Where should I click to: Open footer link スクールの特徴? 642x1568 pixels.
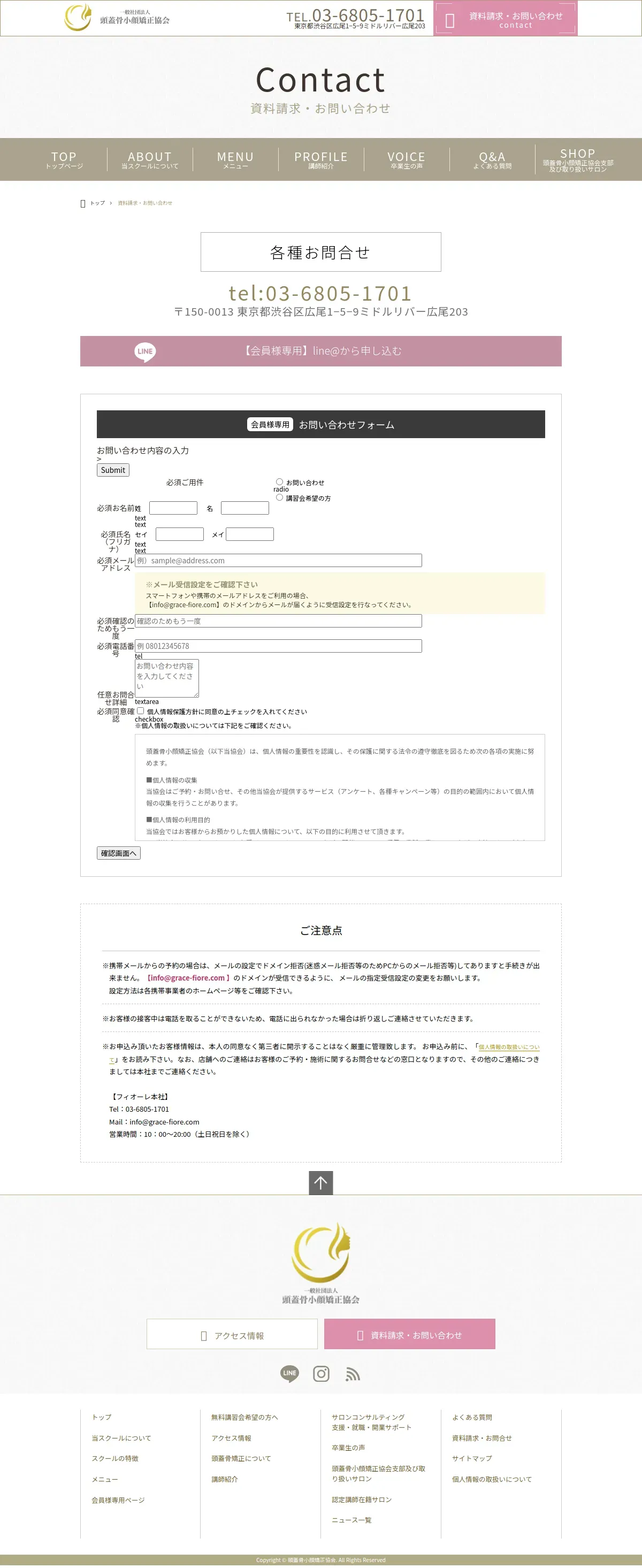tap(115, 1458)
